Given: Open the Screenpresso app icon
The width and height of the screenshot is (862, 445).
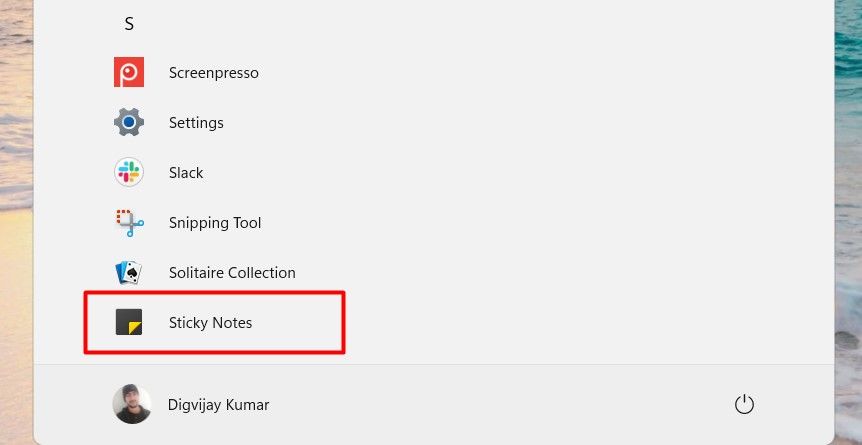Looking at the screenshot, I should pyautogui.click(x=129, y=72).
